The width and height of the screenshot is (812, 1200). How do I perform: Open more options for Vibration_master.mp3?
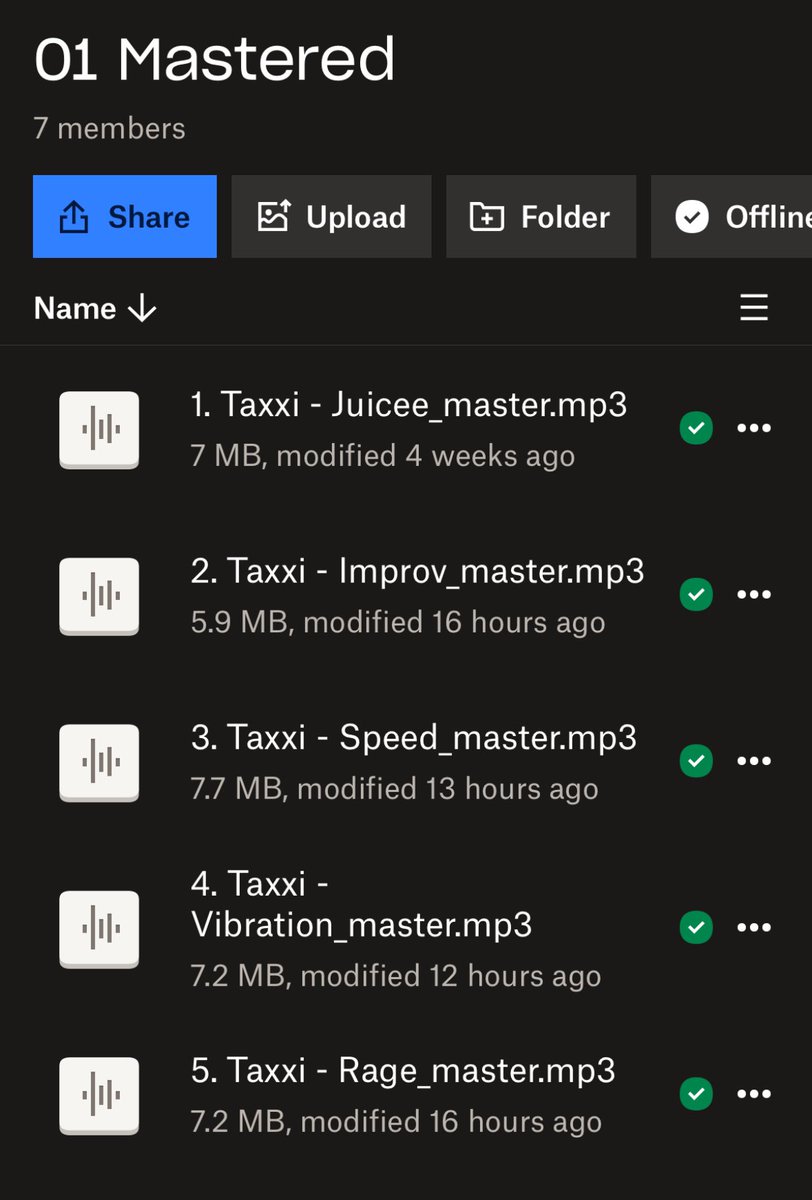tap(754, 928)
